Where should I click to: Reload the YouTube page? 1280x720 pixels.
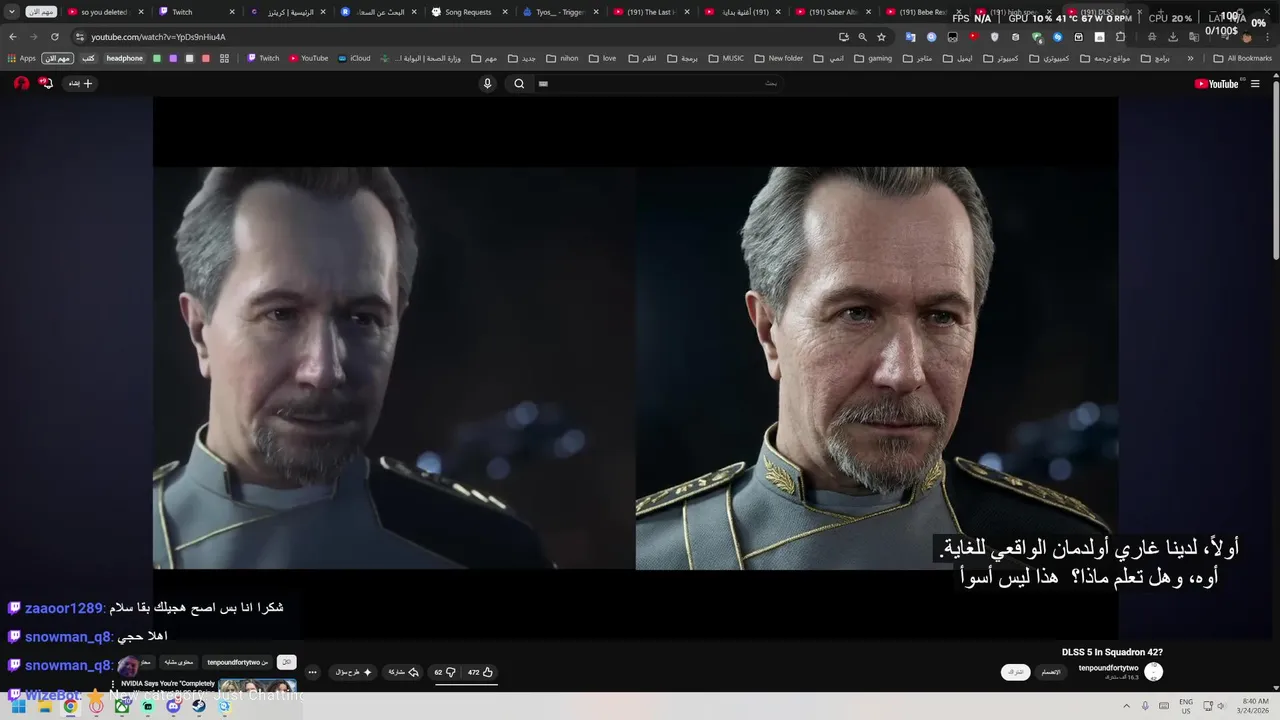click(x=53, y=37)
